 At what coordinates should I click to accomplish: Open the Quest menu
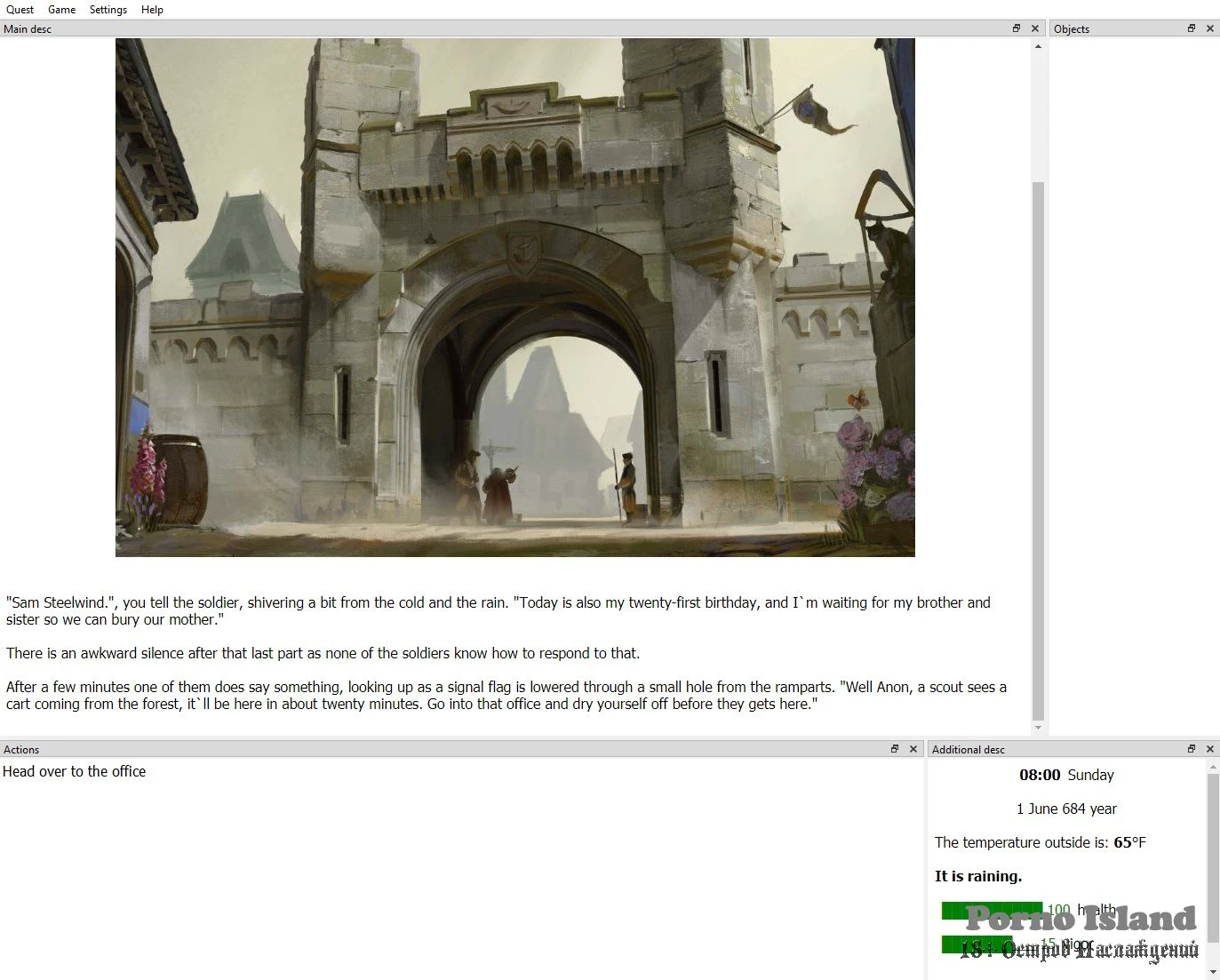coord(20,10)
